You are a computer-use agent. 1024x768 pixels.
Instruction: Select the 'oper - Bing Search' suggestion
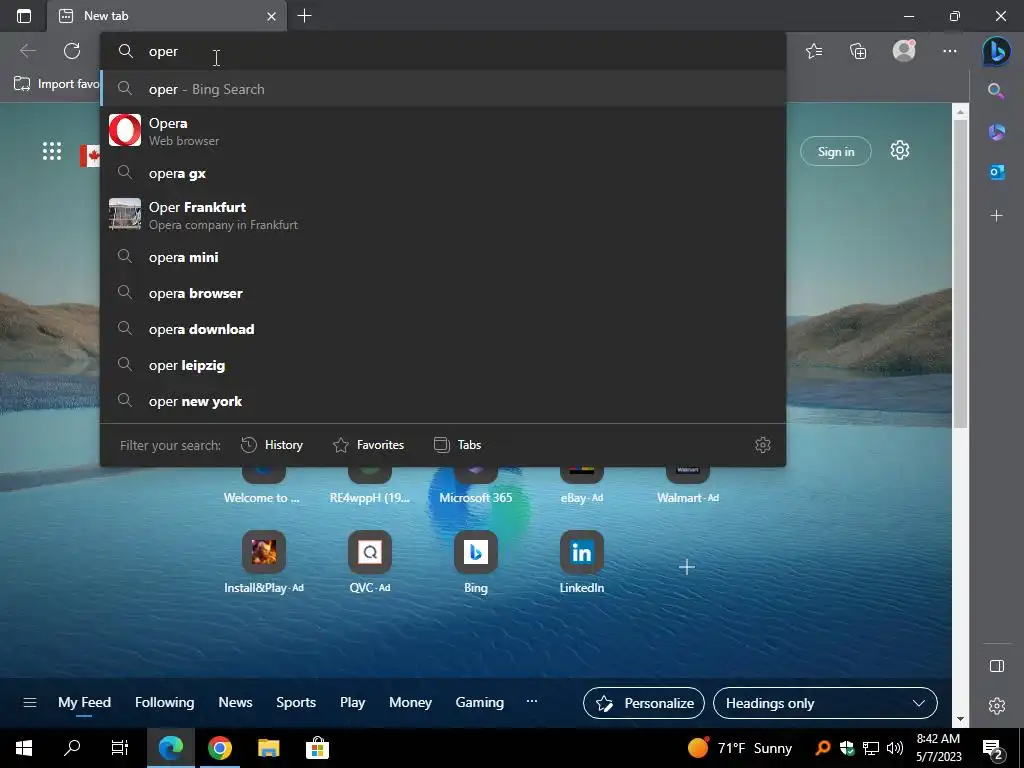443,89
